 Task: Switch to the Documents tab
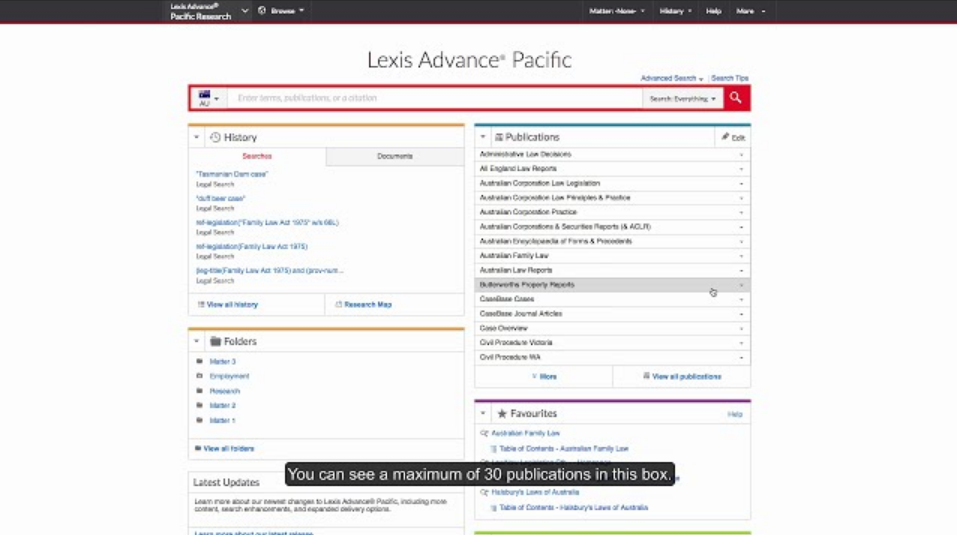(395, 156)
